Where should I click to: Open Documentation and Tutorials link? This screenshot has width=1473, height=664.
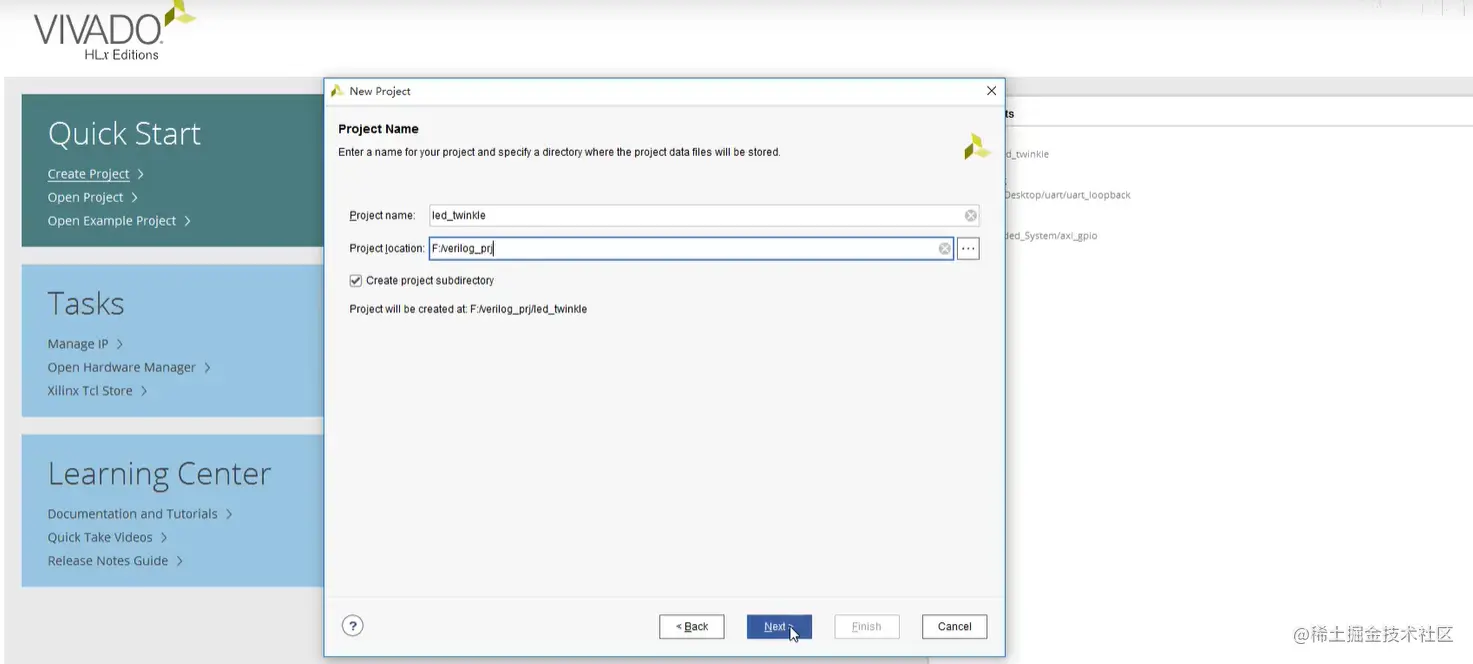(x=133, y=514)
